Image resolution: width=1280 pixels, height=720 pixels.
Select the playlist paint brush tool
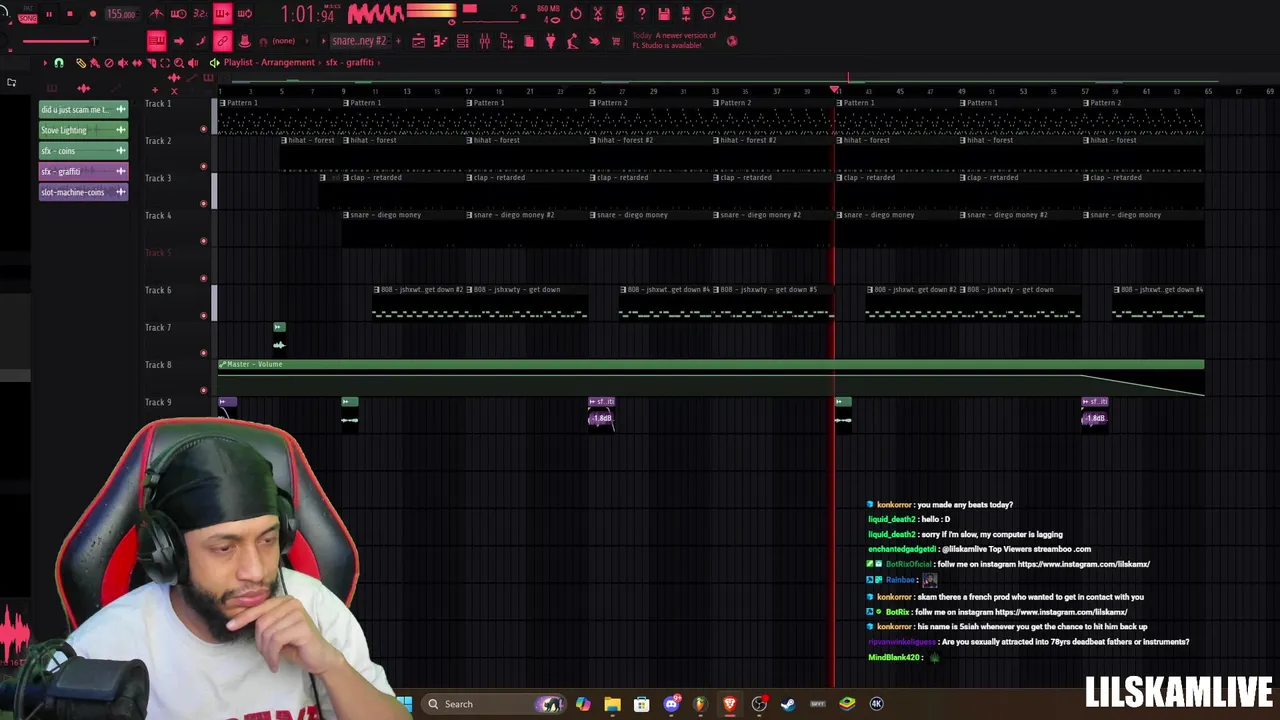(94, 63)
